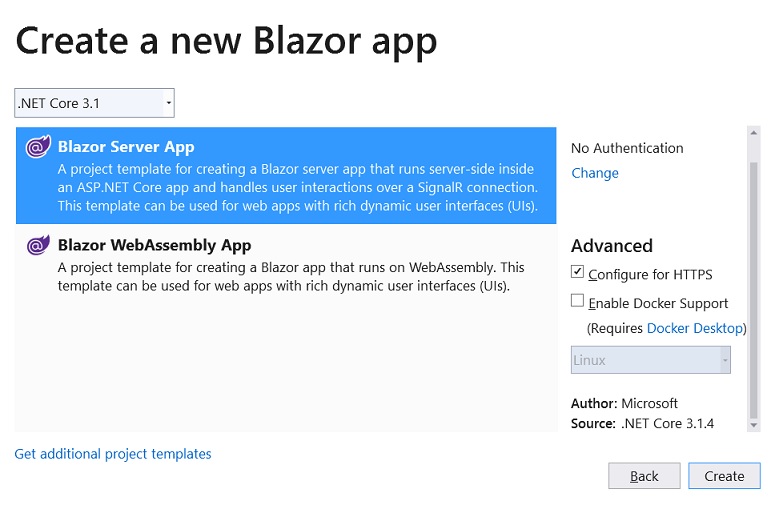Viewport: 775px width, 513px height.
Task: Click the Create button
Action: point(724,476)
